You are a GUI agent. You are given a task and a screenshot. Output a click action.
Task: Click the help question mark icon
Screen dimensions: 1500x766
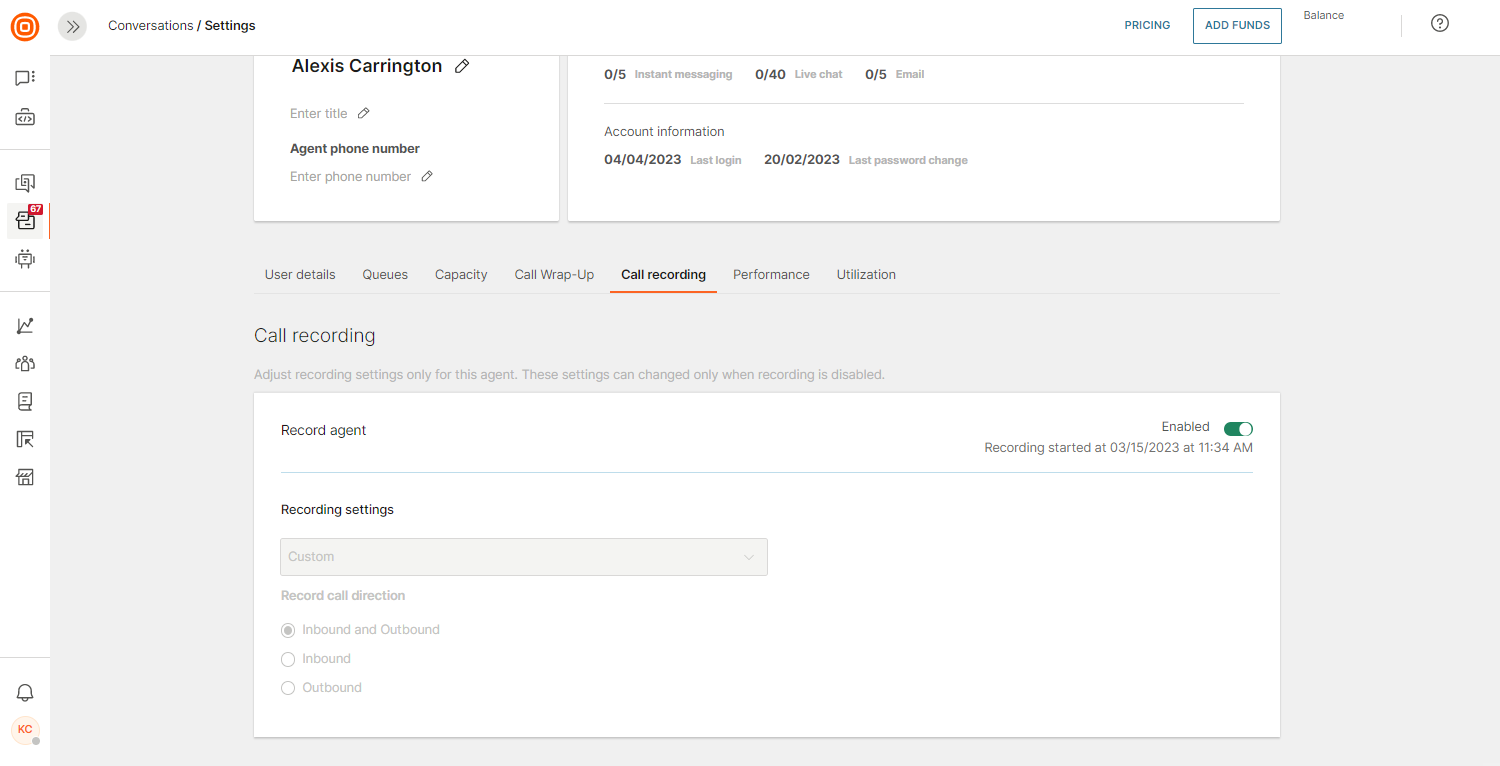(x=1440, y=24)
